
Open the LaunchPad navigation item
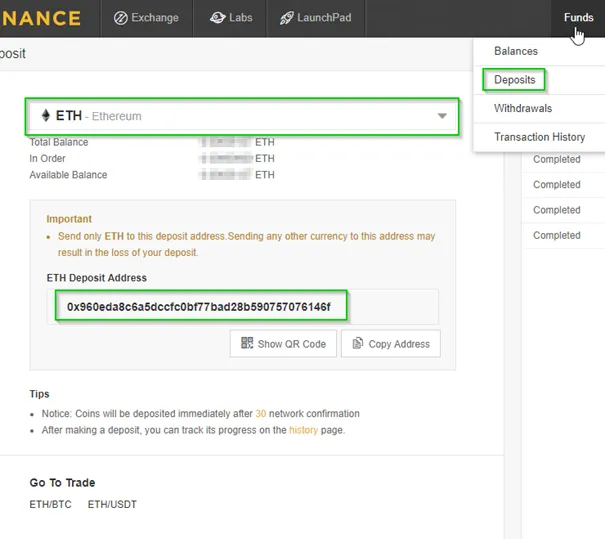pyautogui.click(x=316, y=18)
